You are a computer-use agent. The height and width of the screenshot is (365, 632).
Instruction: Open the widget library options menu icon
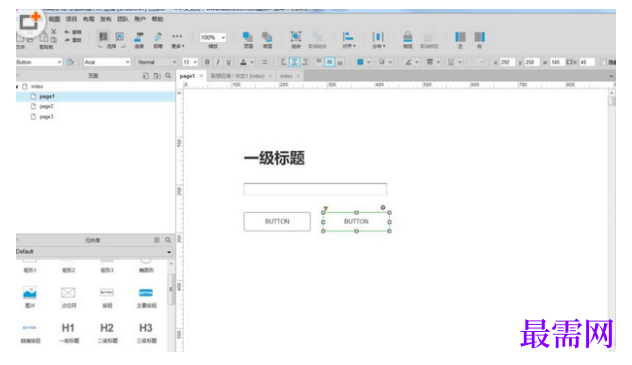click(x=156, y=240)
